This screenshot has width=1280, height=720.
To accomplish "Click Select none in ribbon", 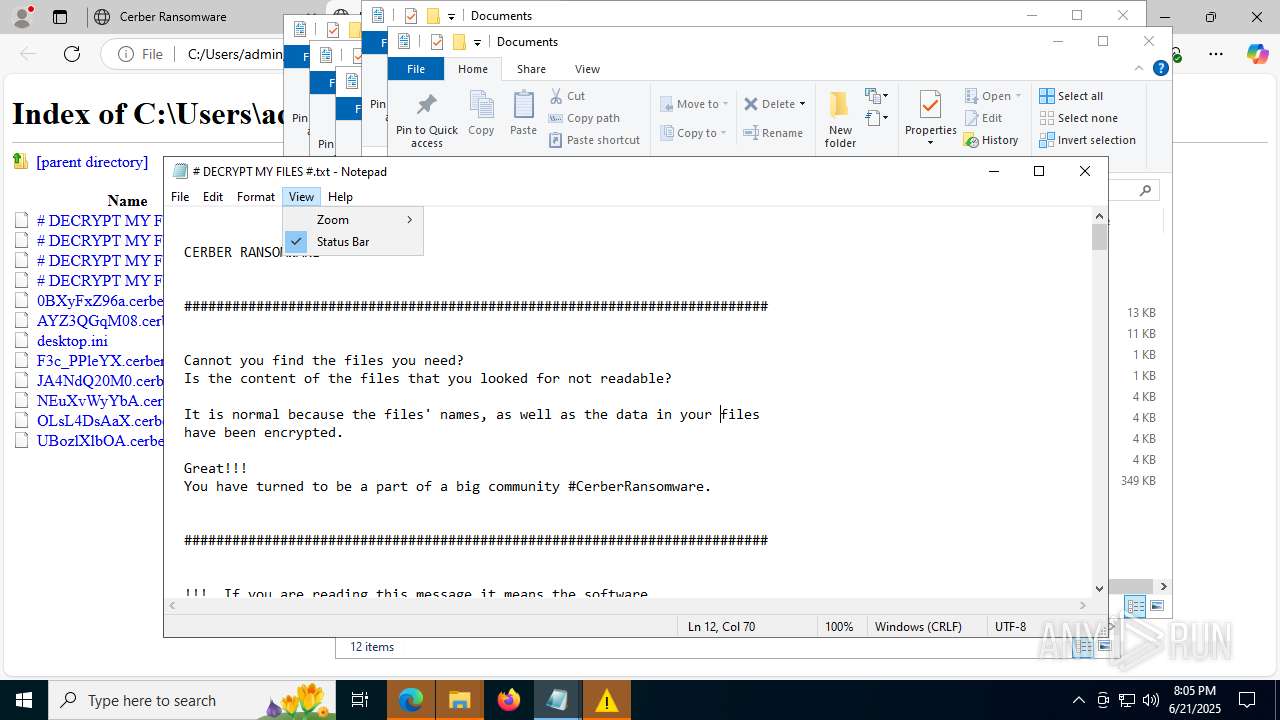I will point(1078,118).
